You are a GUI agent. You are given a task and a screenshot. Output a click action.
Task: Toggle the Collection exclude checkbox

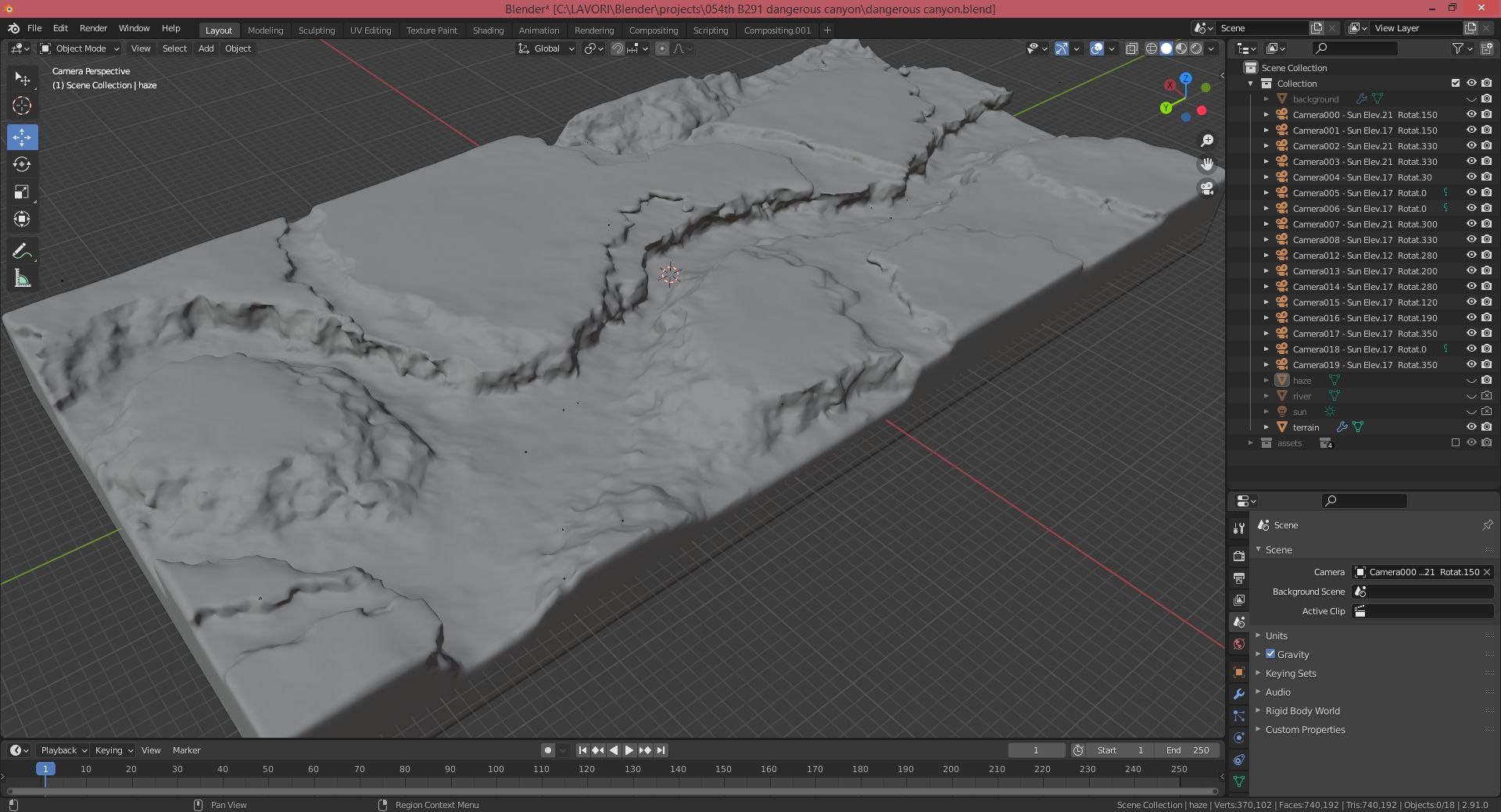tap(1455, 83)
